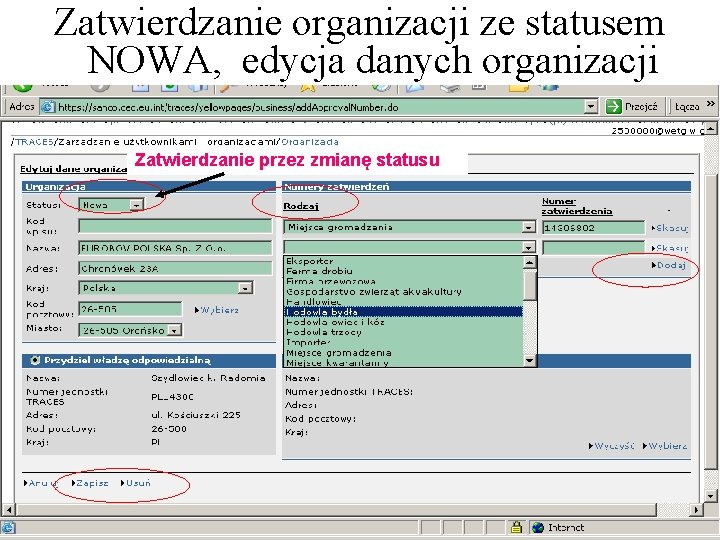Focus the approval number field 11306802
This screenshot has width=720, height=540.
594,227
